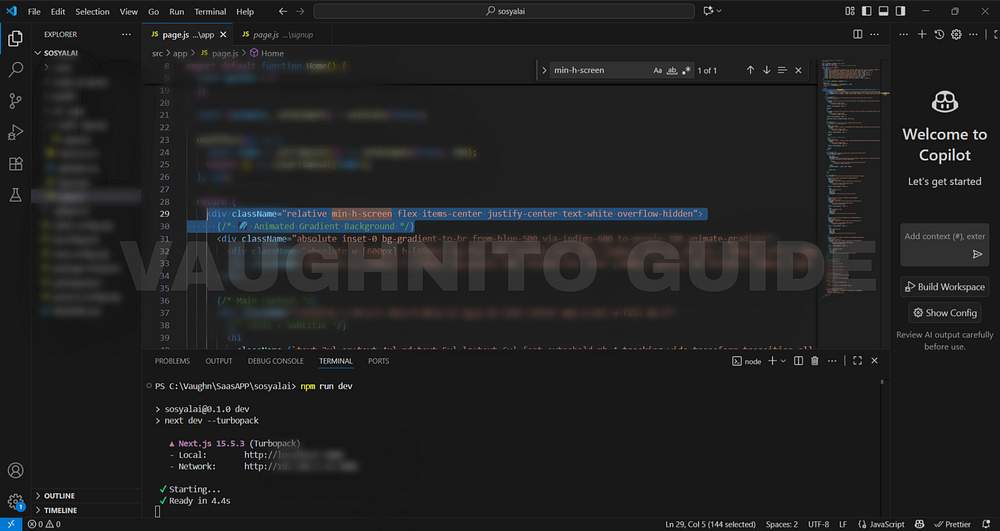Open the Extensions view
Viewport: 1000px width, 531px height.
tap(15, 164)
